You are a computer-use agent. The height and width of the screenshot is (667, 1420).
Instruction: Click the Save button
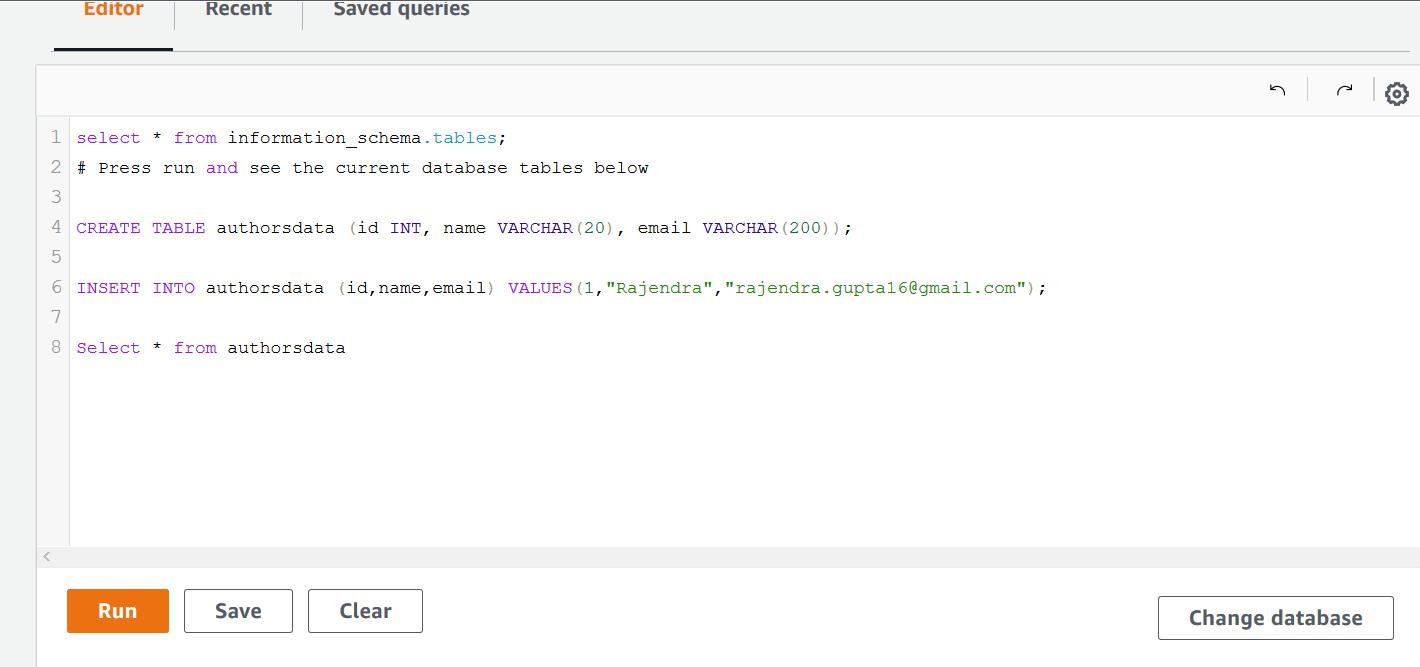[238, 611]
